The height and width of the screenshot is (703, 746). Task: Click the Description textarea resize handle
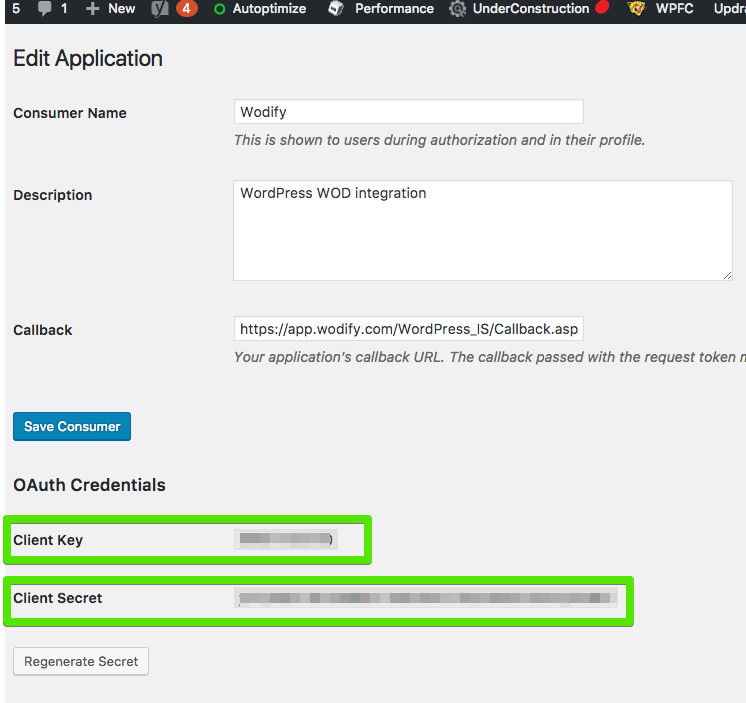[727, 275]
